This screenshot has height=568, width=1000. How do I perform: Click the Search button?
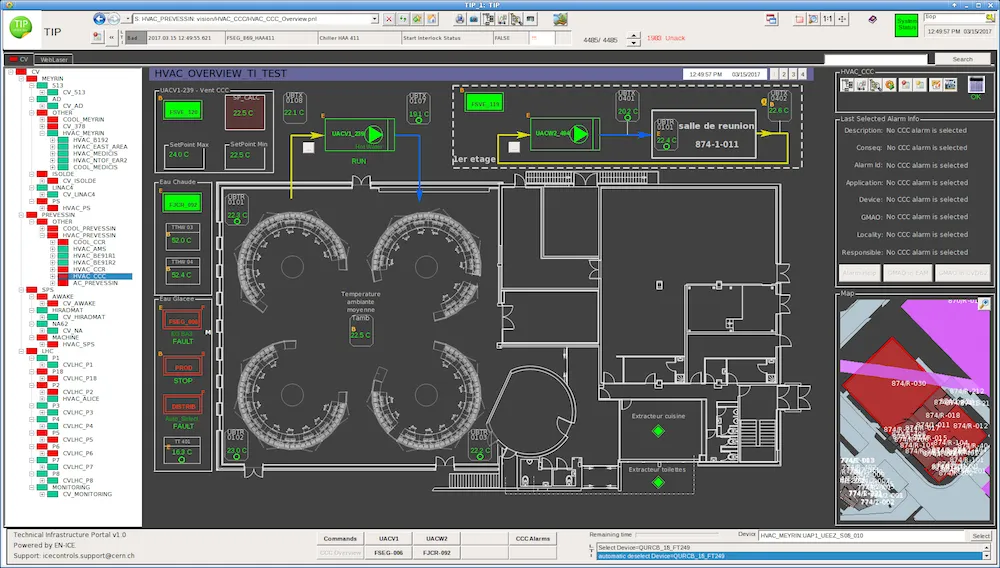coord(963,59)
